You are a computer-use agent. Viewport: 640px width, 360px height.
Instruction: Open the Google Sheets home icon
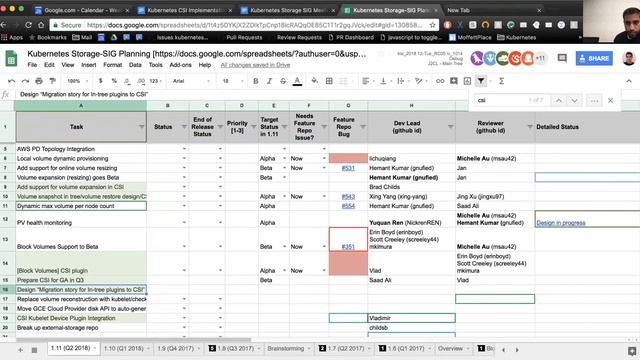click(11, 58)
